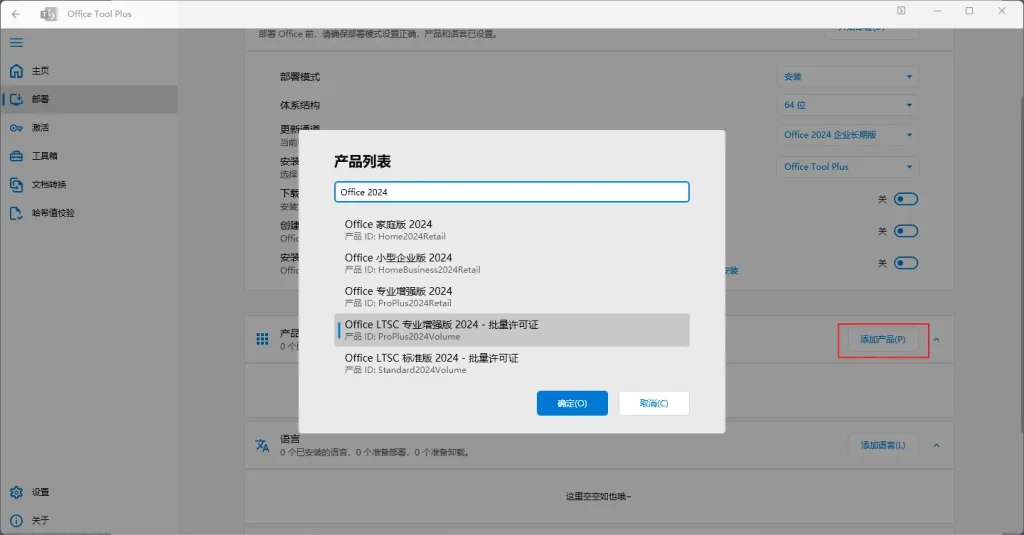The image size is (1024, 535).
Task: Open 激活 activation page
Action: pyautogui.click(x=89, y=127)
